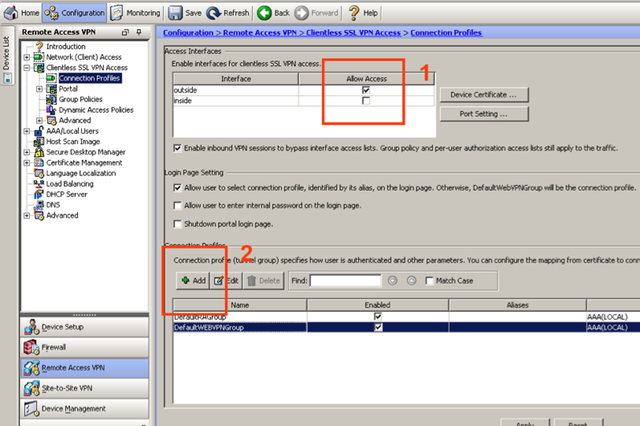Sort table by Aliases column header
This screenshot has height=426, width=640.
point(518,305)
